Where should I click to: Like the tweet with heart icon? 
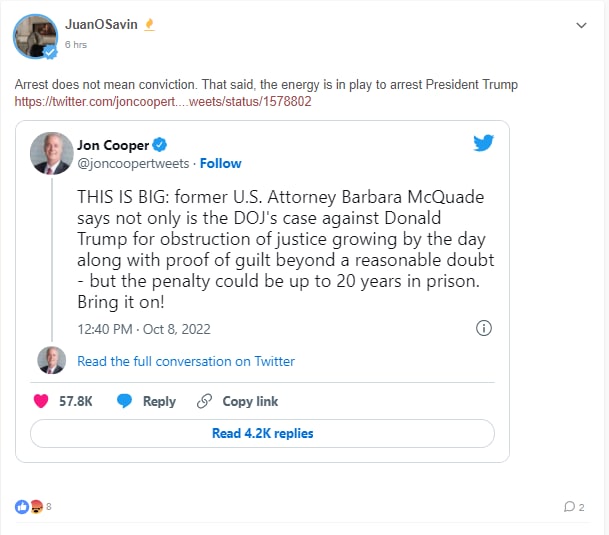[x=41, y=401]
